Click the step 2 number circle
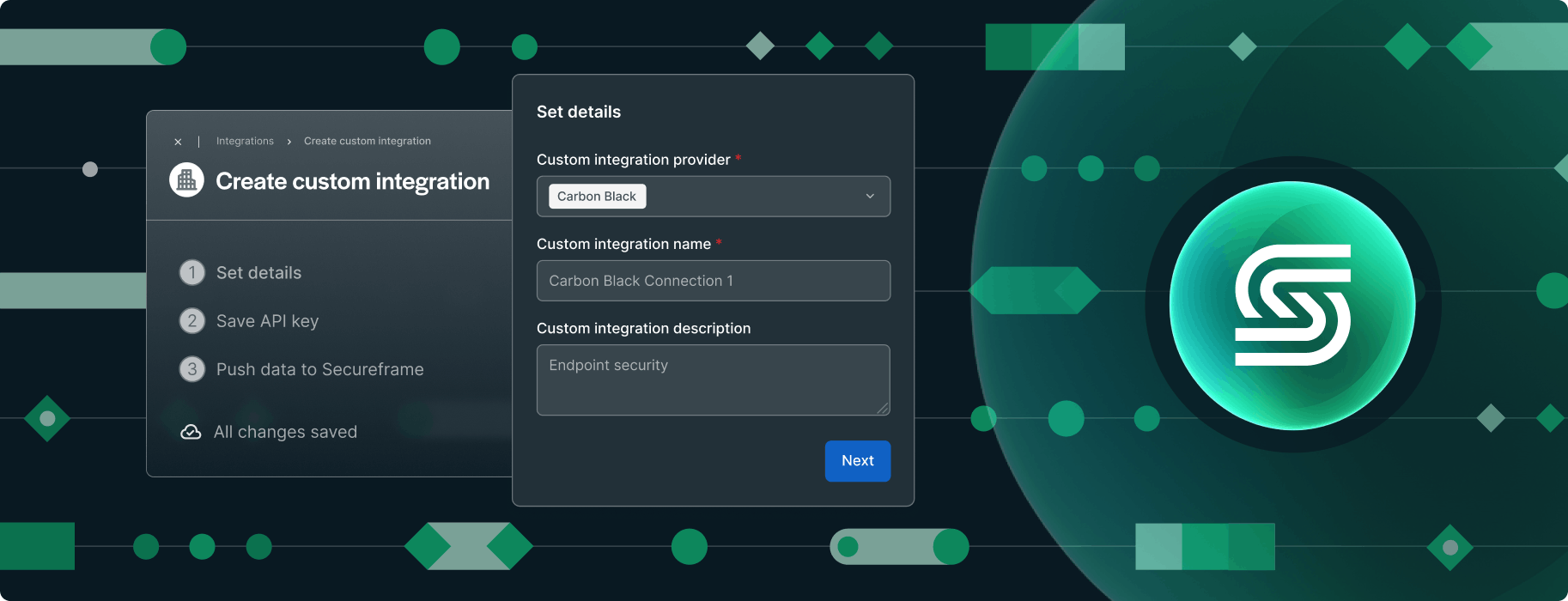 point(192,321)
